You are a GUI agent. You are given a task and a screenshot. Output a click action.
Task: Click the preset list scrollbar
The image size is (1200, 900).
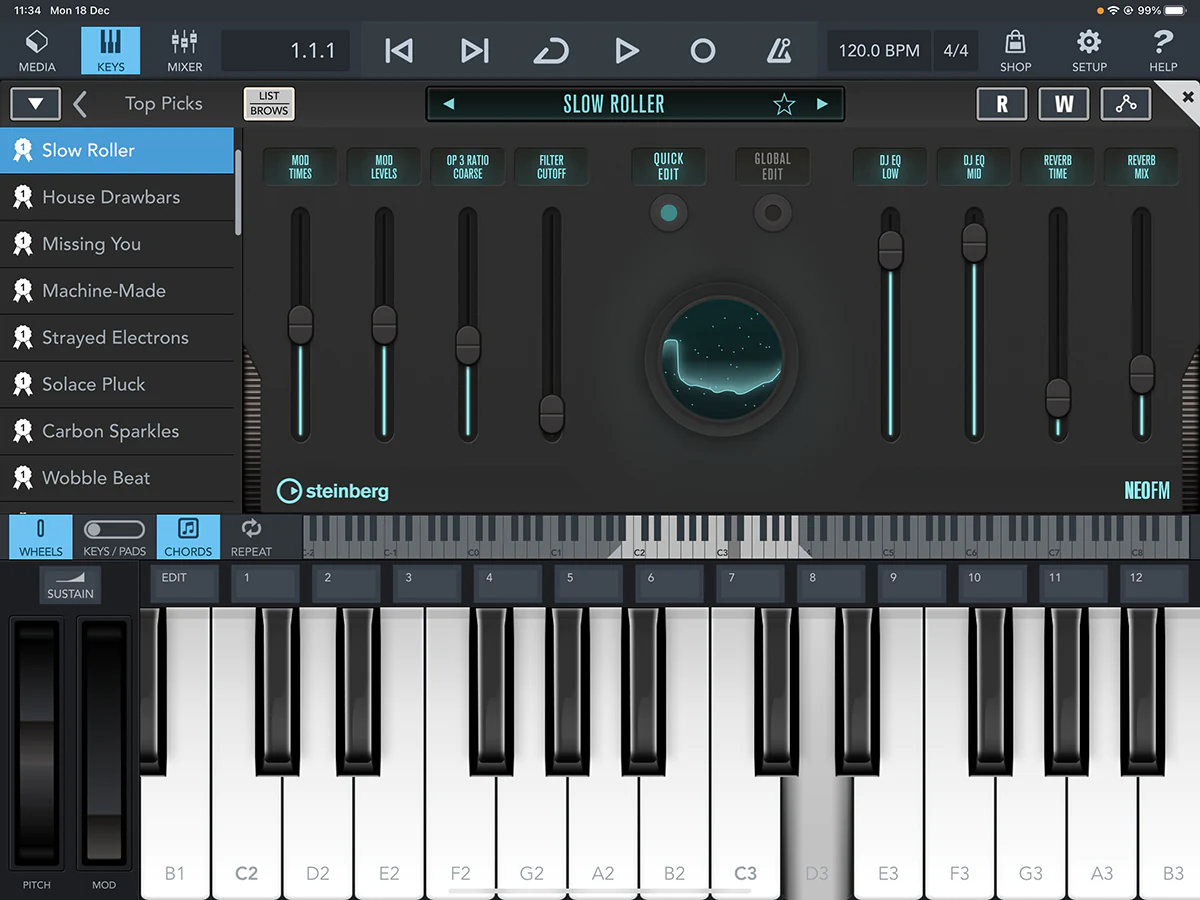238,192
